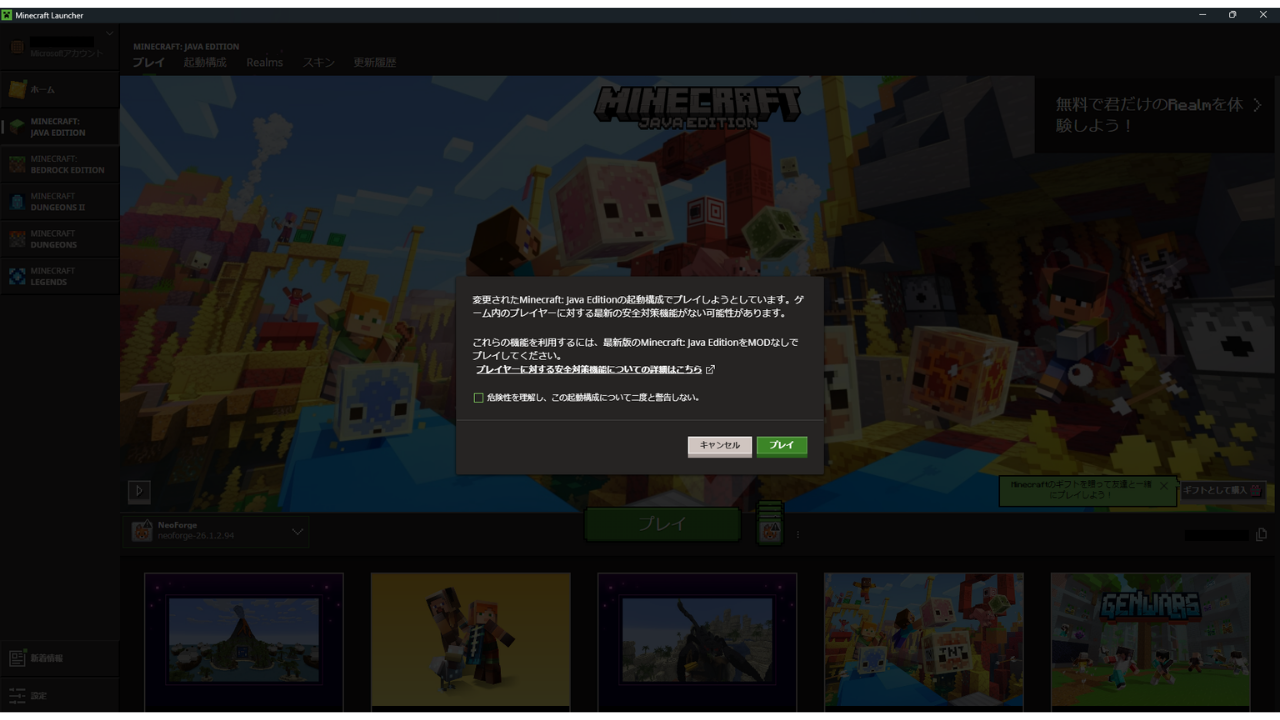This screenshot has height=720, width=1280.
Task: Open the 新着情報 news icon
Action: (17, 658)
